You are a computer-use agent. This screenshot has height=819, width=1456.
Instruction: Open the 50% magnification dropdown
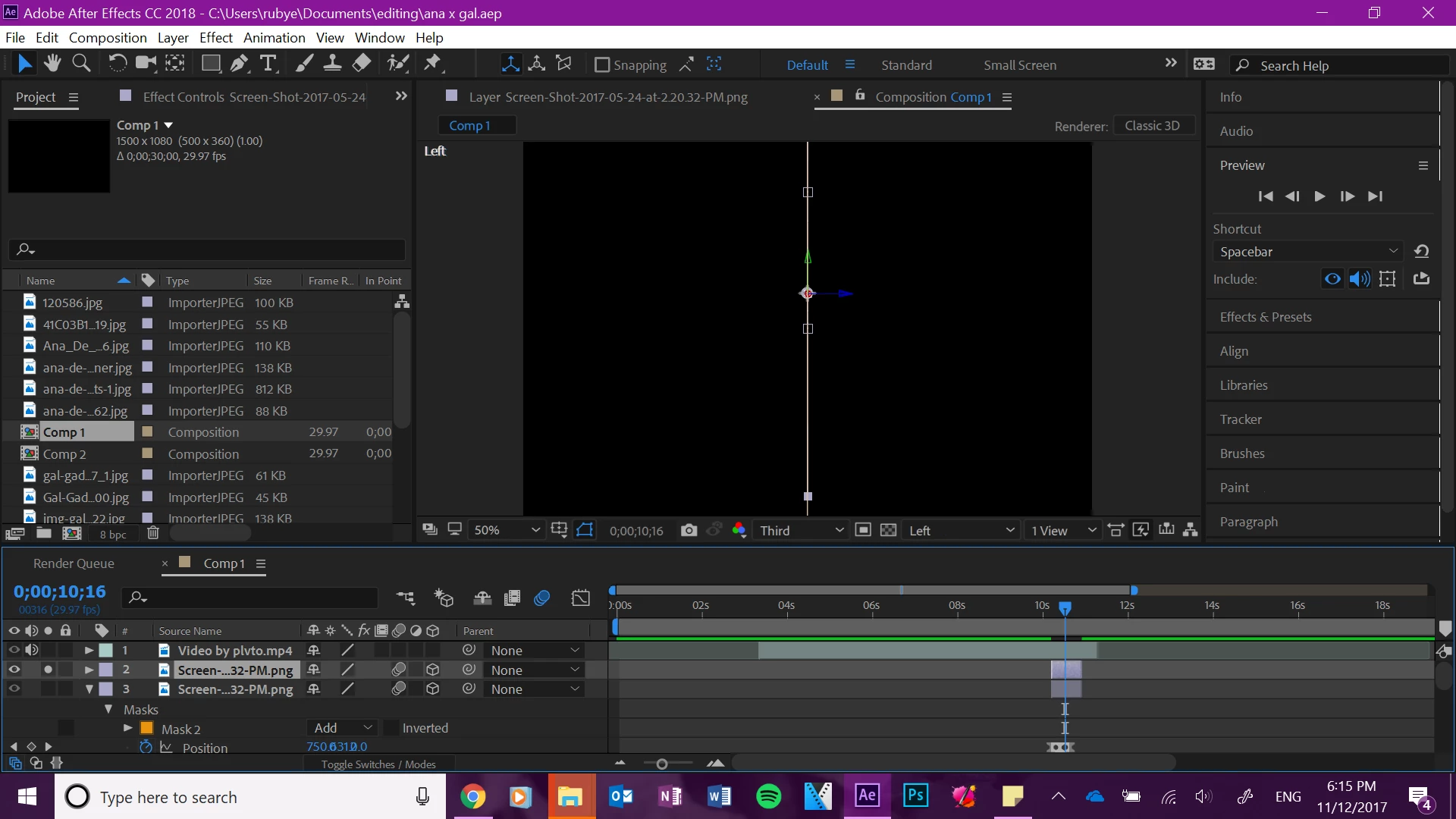click(506, 530)
